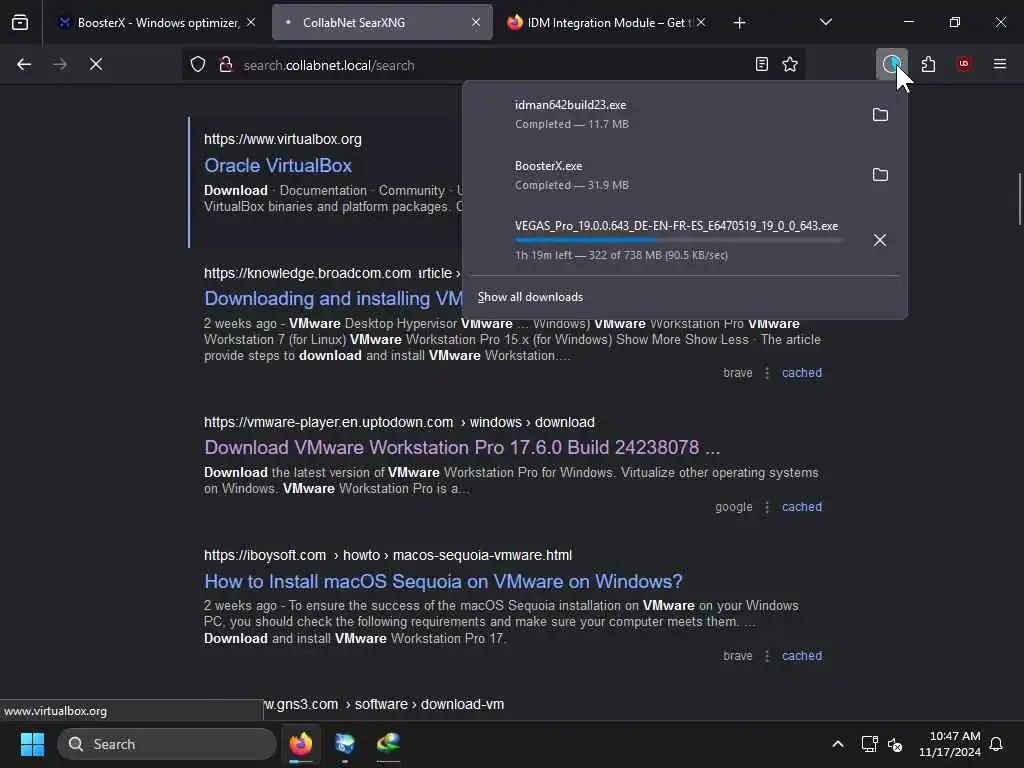Open Firefox application hamburger menu
1024x768 pixels.
(x=1000, y=64)
